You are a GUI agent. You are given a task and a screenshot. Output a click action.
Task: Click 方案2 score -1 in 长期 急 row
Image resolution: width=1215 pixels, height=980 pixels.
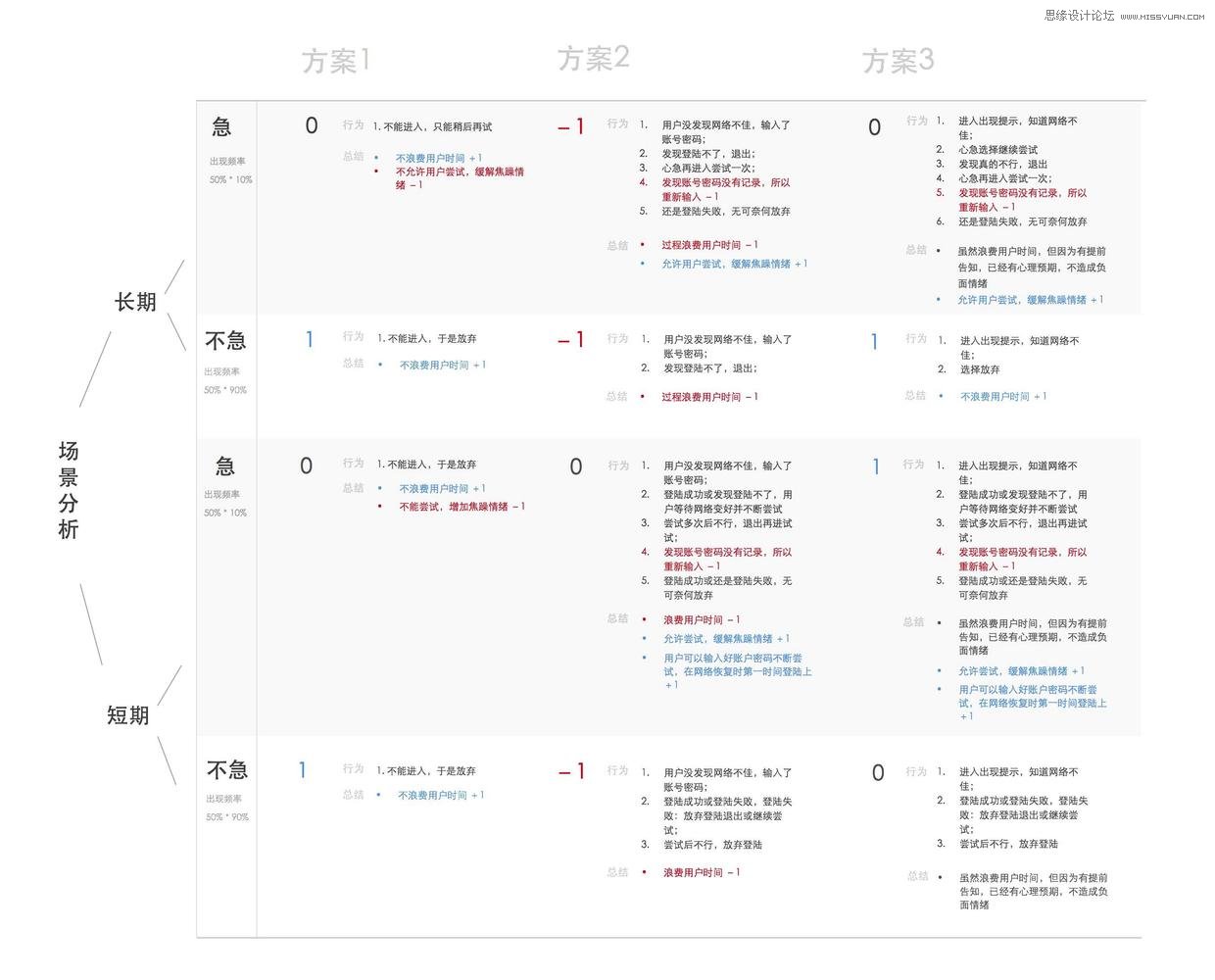pyautogui.click(x=571, y=126)
